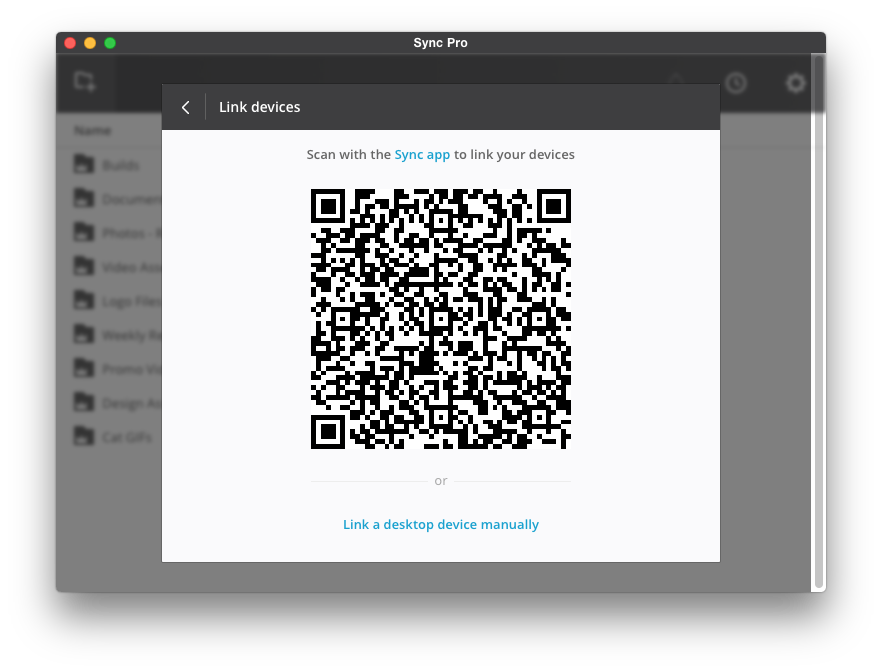Open the history clock icon
This screenshot has width=882, height=672.
[x=735, y=83]
